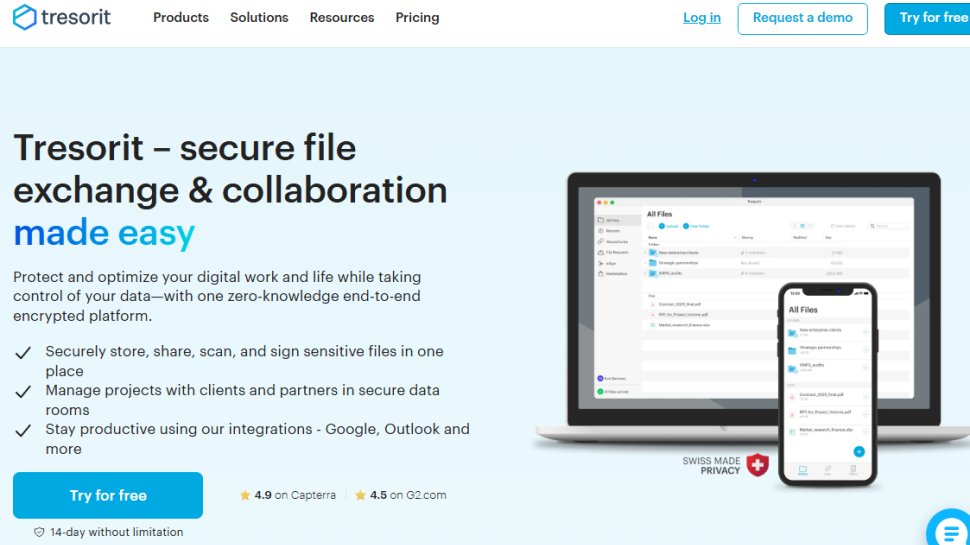Click the blue plus button on phone mockup

tap(859, 452)
